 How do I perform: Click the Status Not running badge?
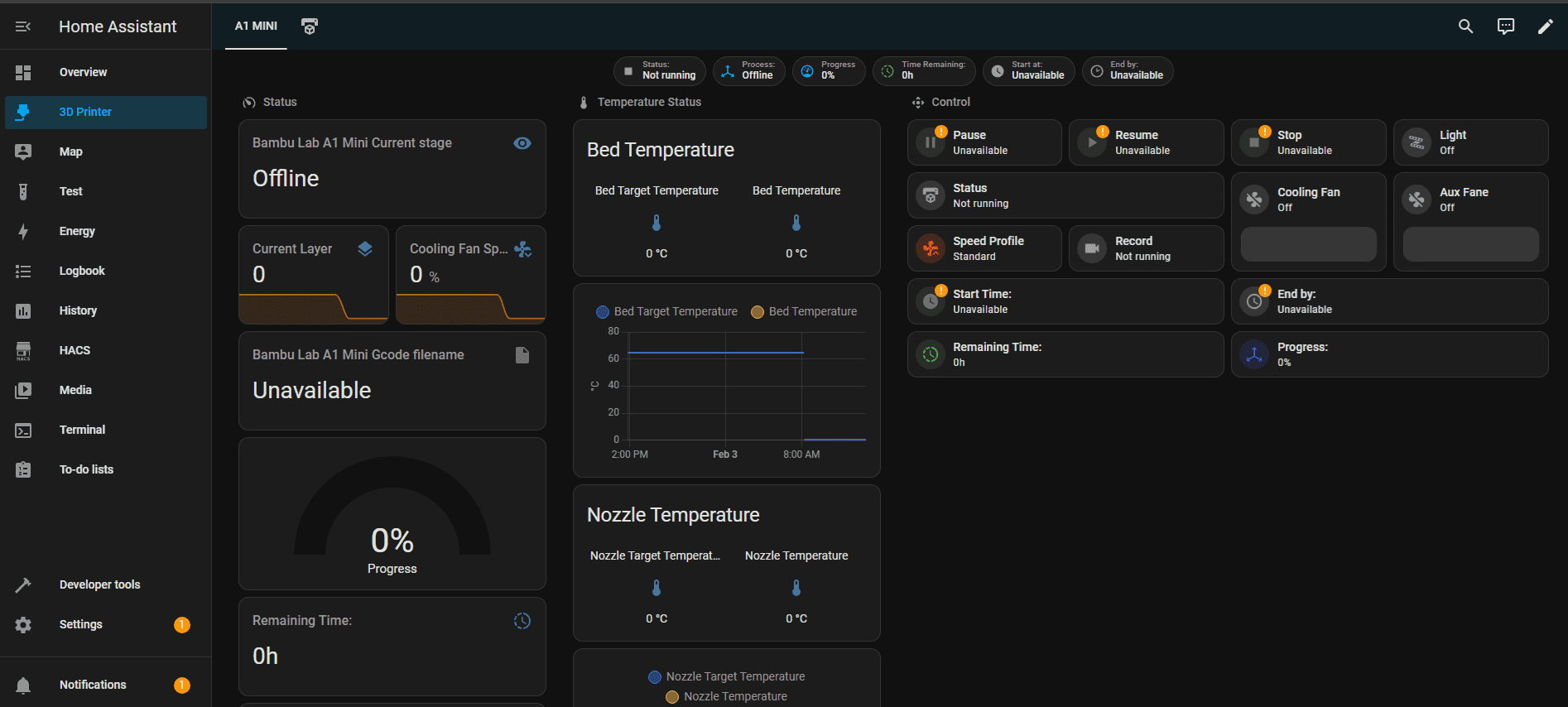660,71
